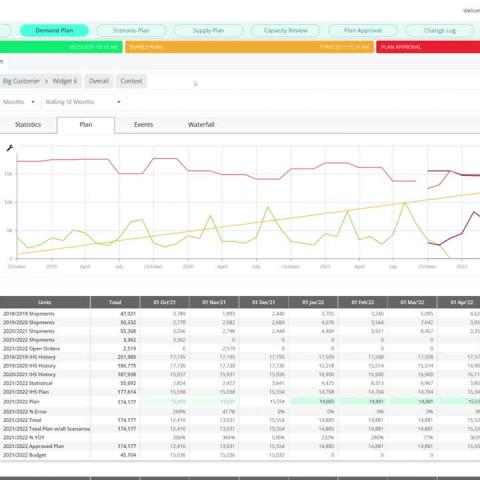
Task: Select Big Customer breadcrumb
Action: coord(21,81)
